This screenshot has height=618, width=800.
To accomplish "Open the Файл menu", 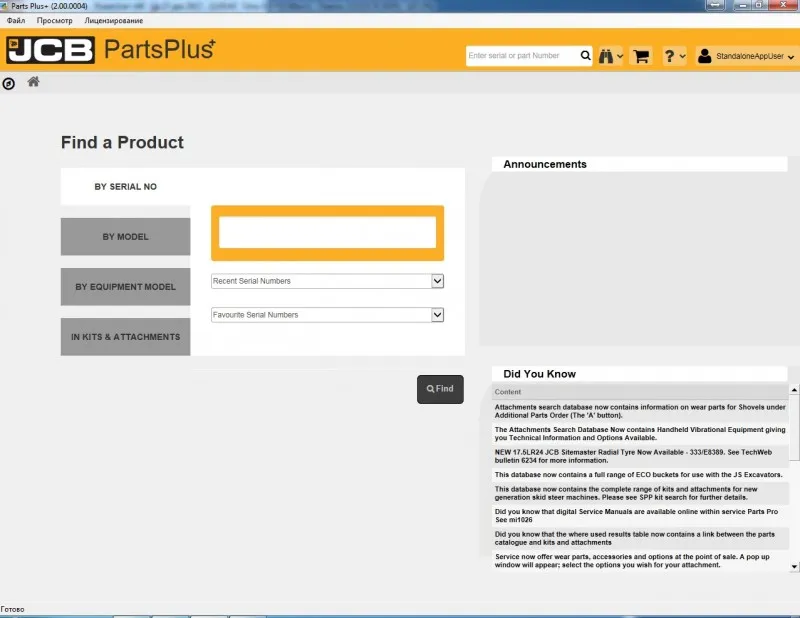I will 16,20.
